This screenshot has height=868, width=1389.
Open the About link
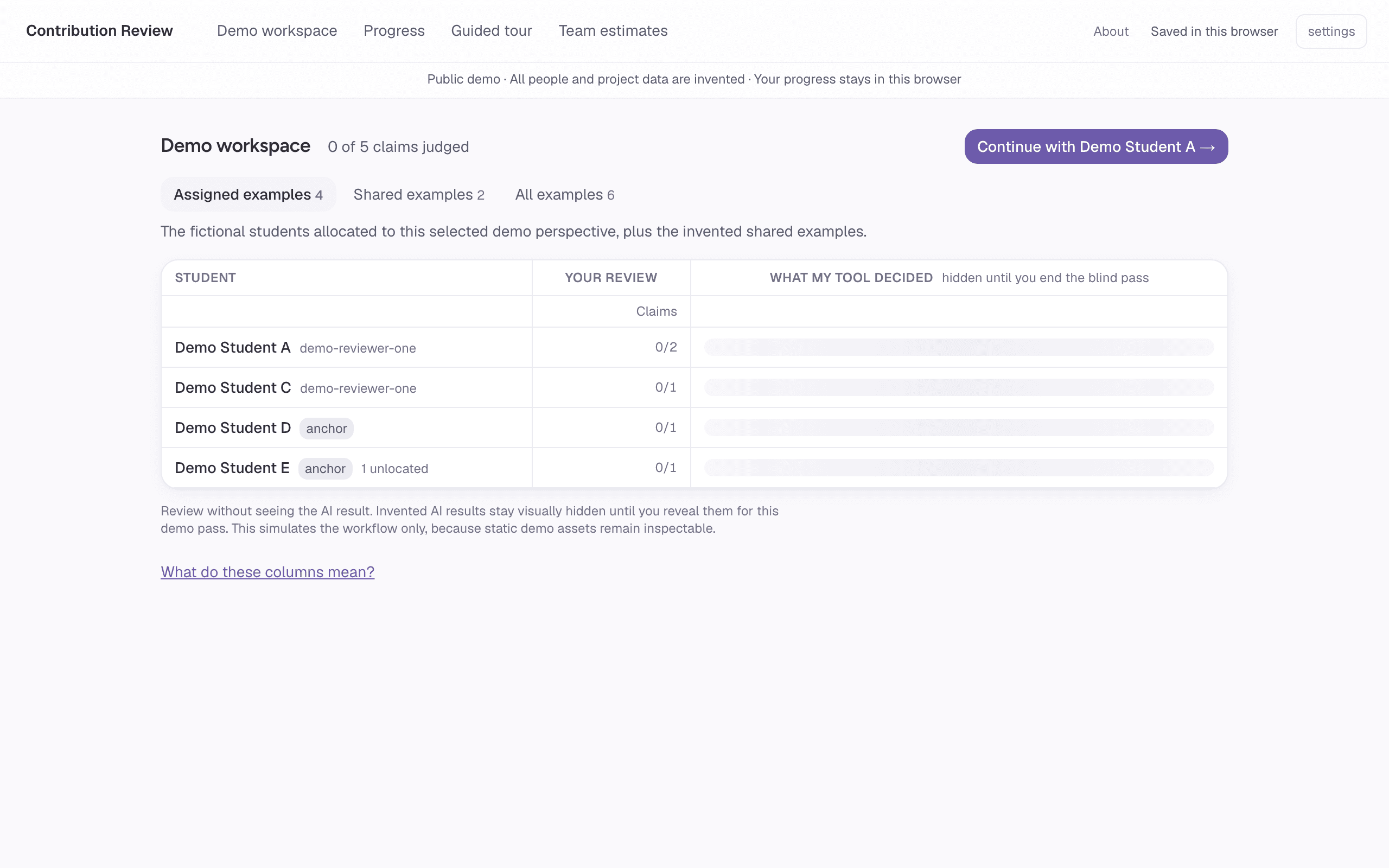(x=1111, y=31)
